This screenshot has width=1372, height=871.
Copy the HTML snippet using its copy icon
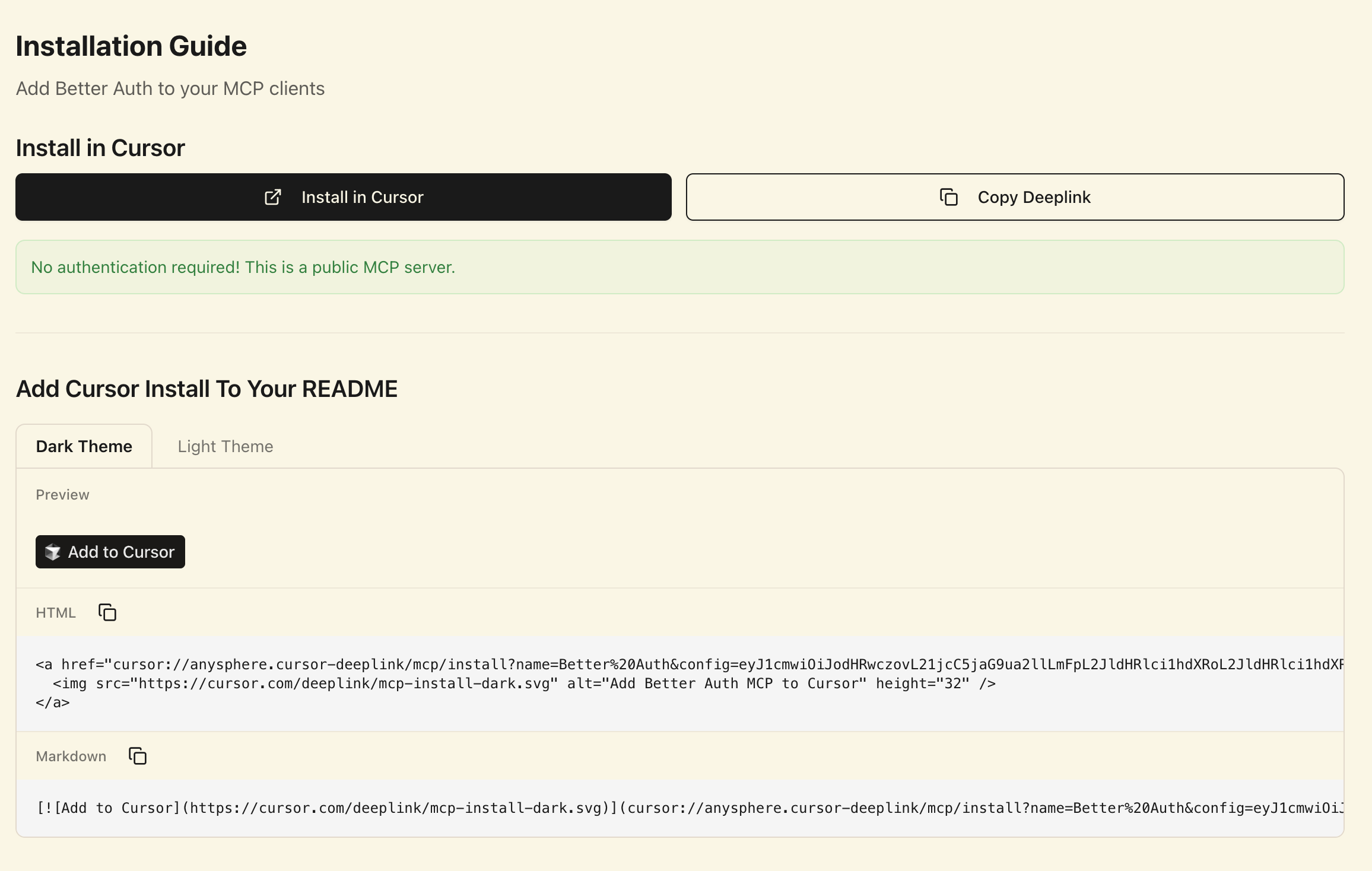107,612
